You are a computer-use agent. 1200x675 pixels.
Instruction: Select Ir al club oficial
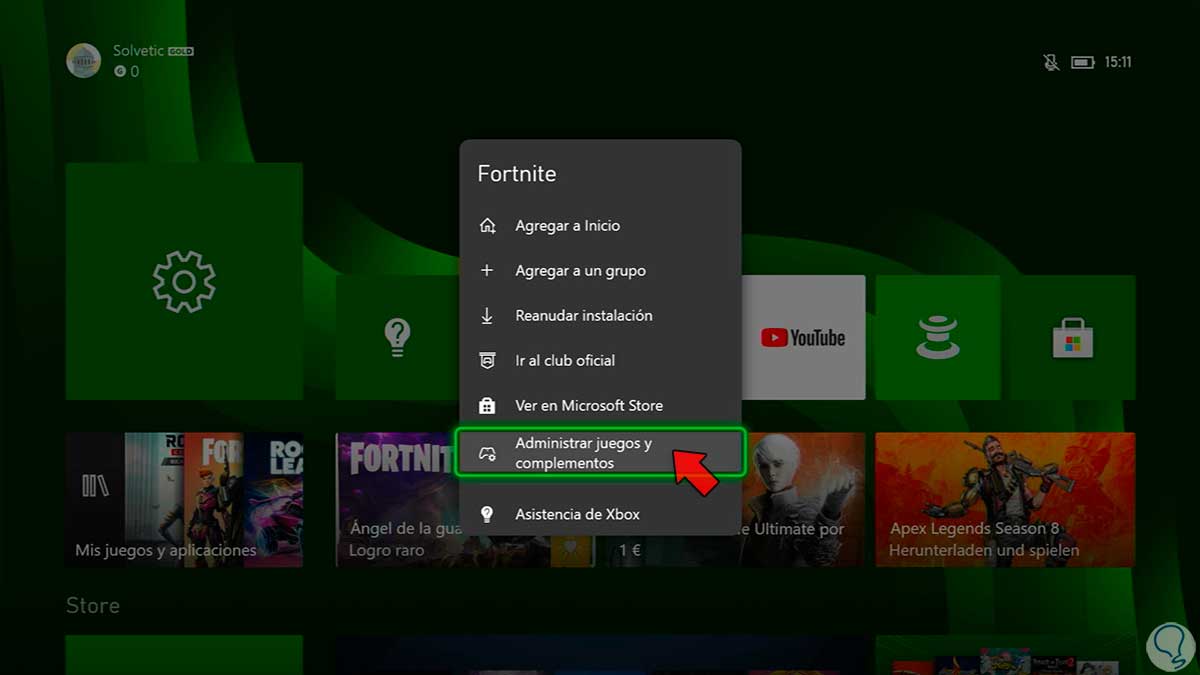pos(600,361)
